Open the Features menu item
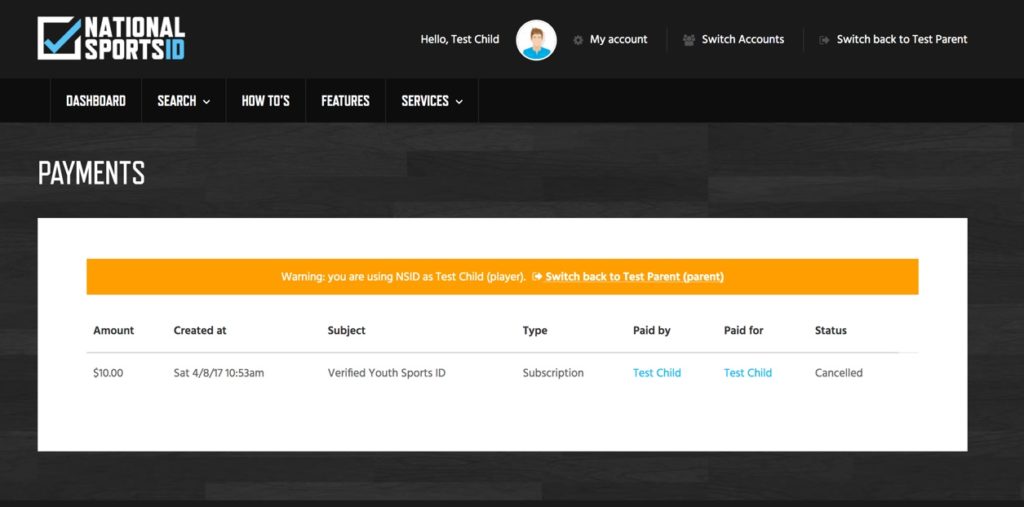This screenshot has width=1024, height=507. coord(345,101)
